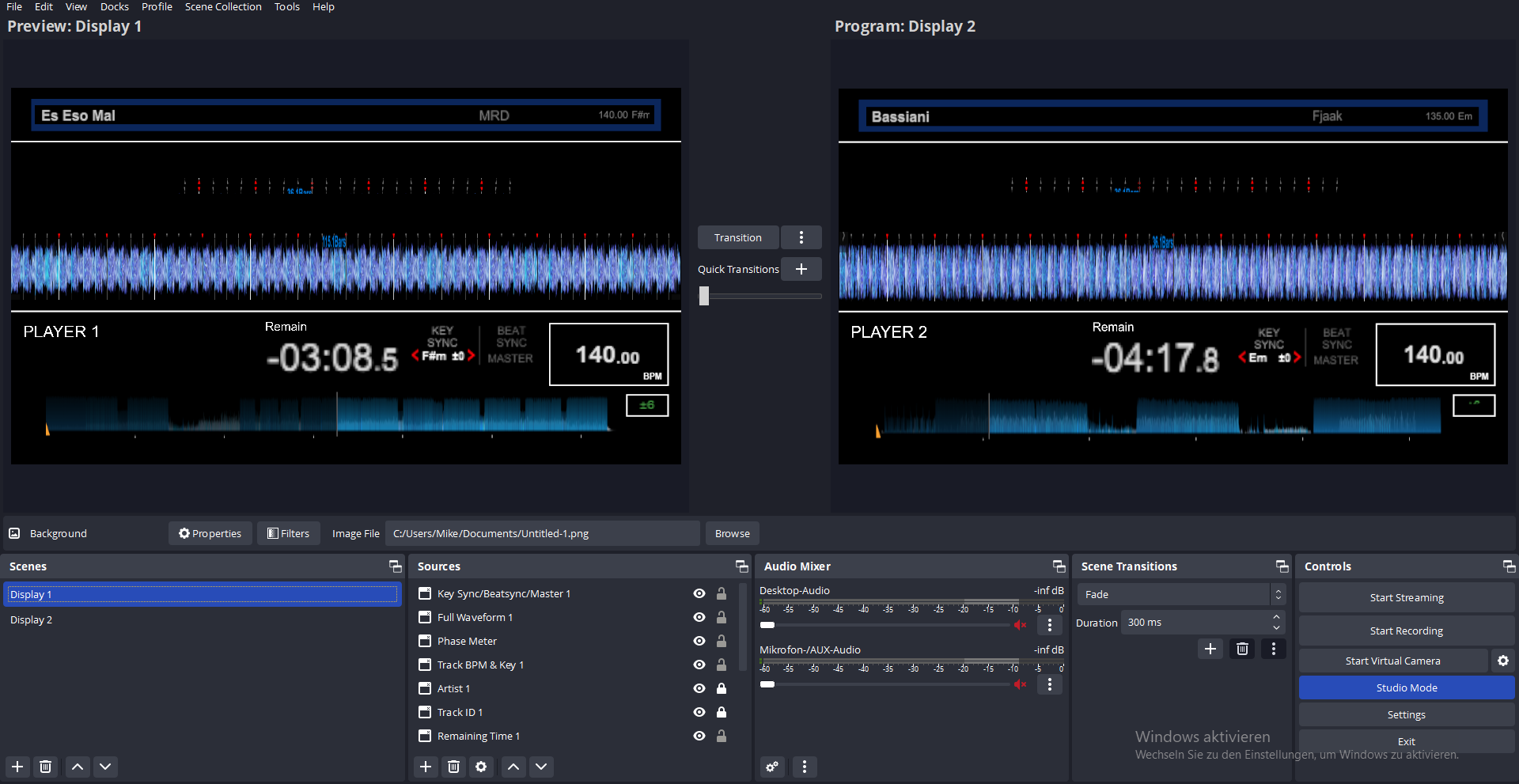
Task: Pop out the Audio Mixer dock
Action: point(1059,566)
